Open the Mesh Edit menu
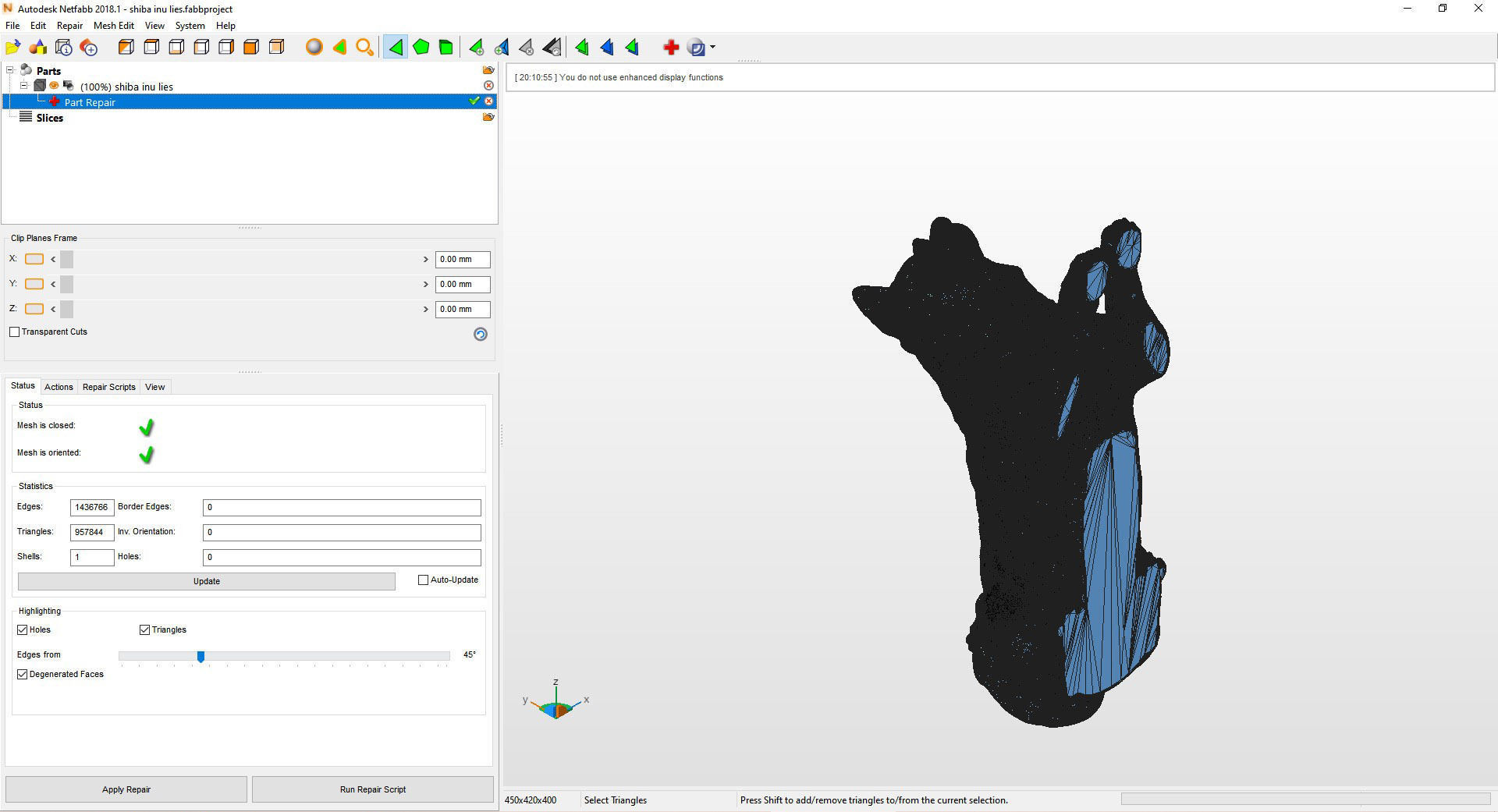The height and width of the screenshot is (812, 1498). pyautogui.click(x=114, y=26)
